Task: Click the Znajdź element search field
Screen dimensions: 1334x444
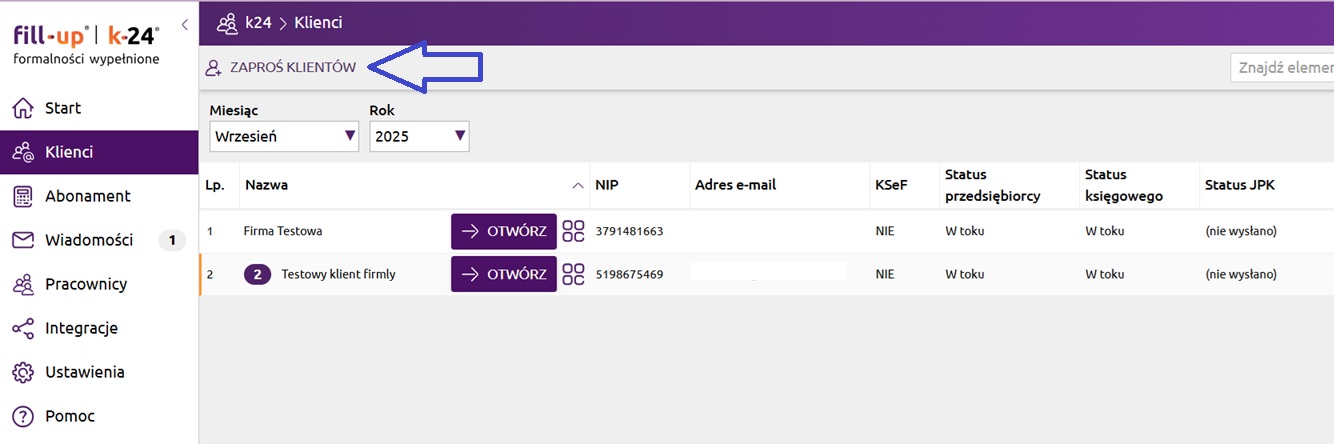Action: point(1284,68)
